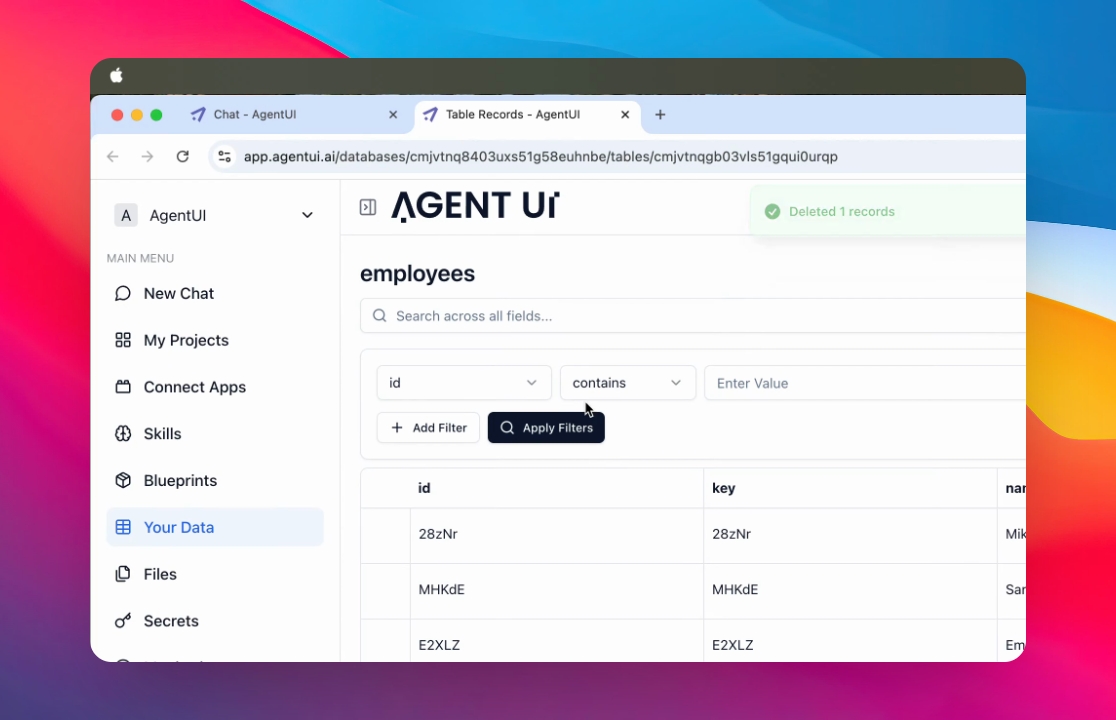Click the Your Data table icon

pos(123,527)
